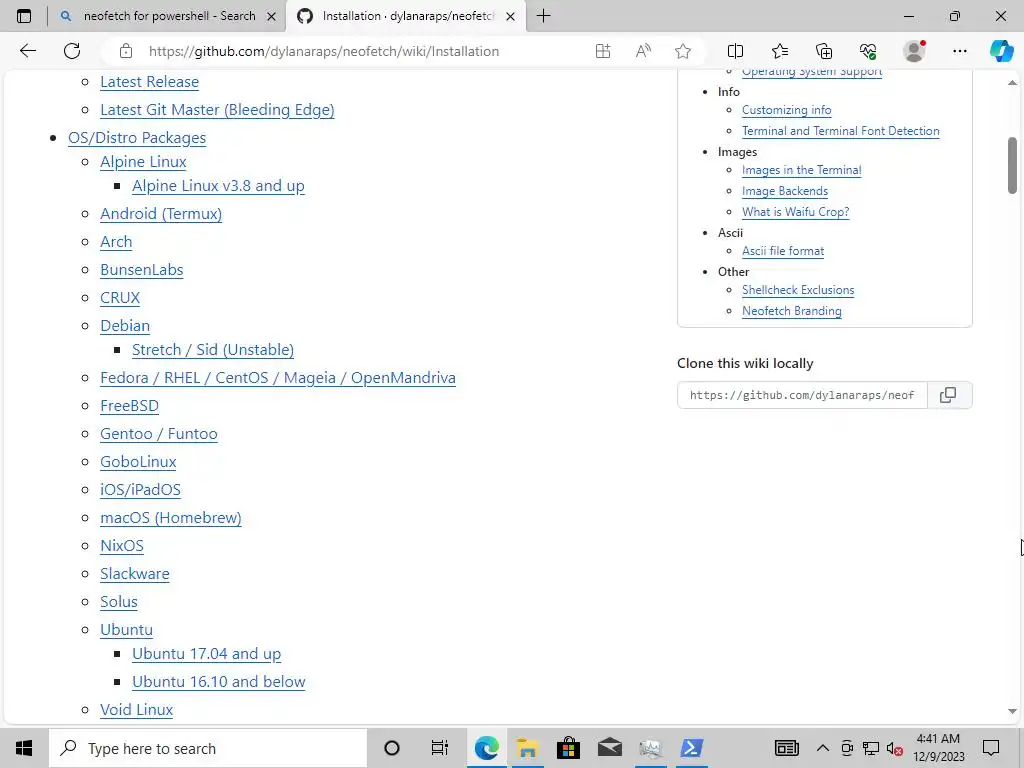
Task: Open the Alpine Linux link
Action: 143,161
